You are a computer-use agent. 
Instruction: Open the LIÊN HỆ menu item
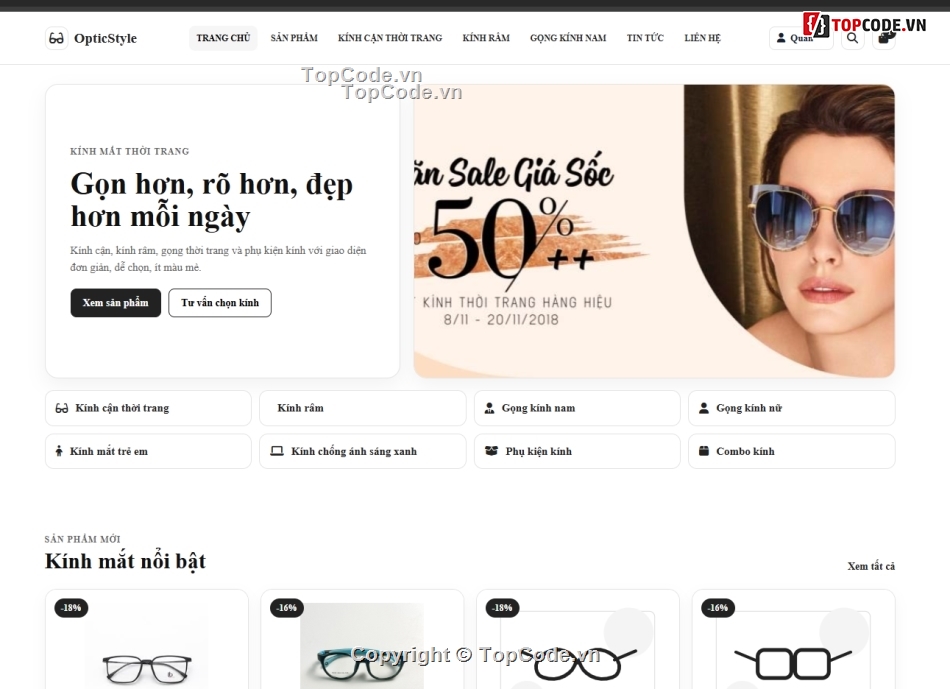702,38
